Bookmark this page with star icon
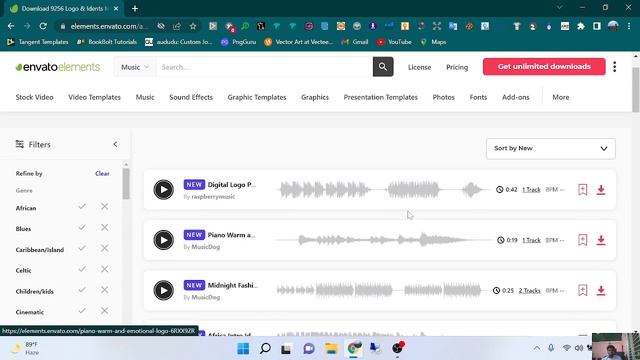 pos(193,26)
